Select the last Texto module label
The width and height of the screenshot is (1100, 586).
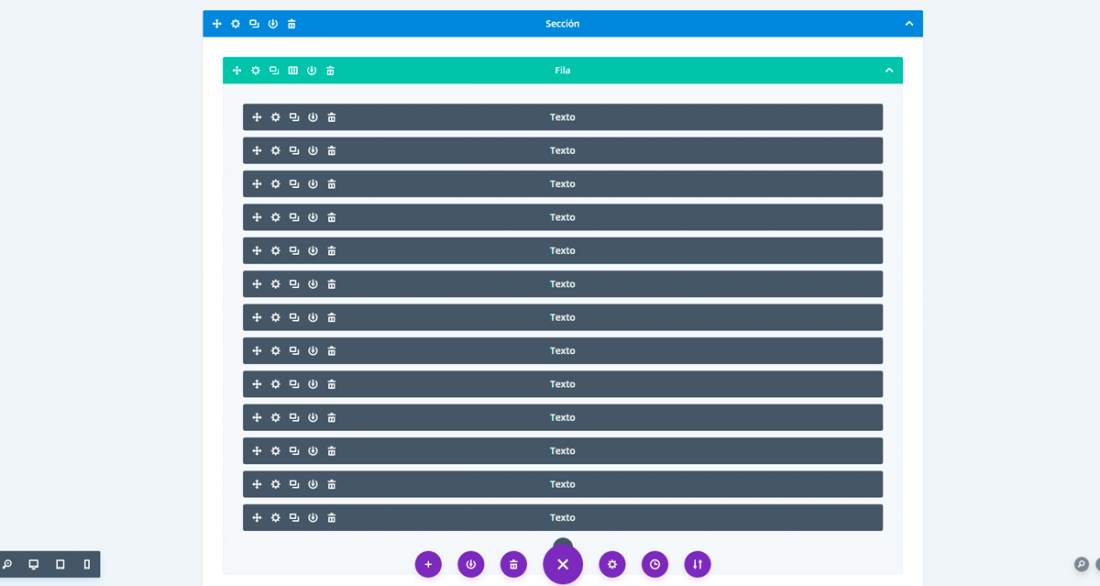click(x=563, y=518)
